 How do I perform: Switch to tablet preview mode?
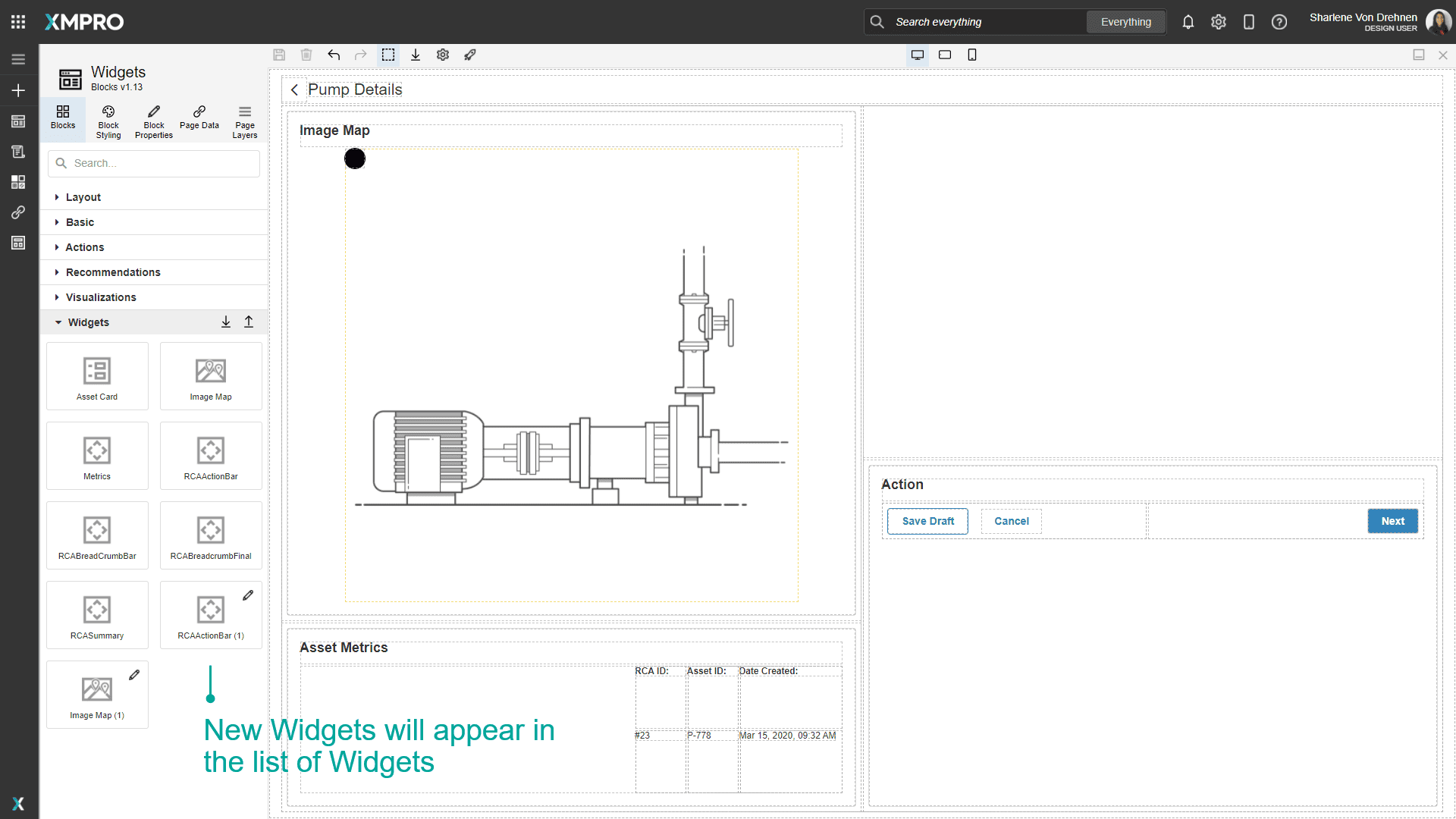pos(945,55)
